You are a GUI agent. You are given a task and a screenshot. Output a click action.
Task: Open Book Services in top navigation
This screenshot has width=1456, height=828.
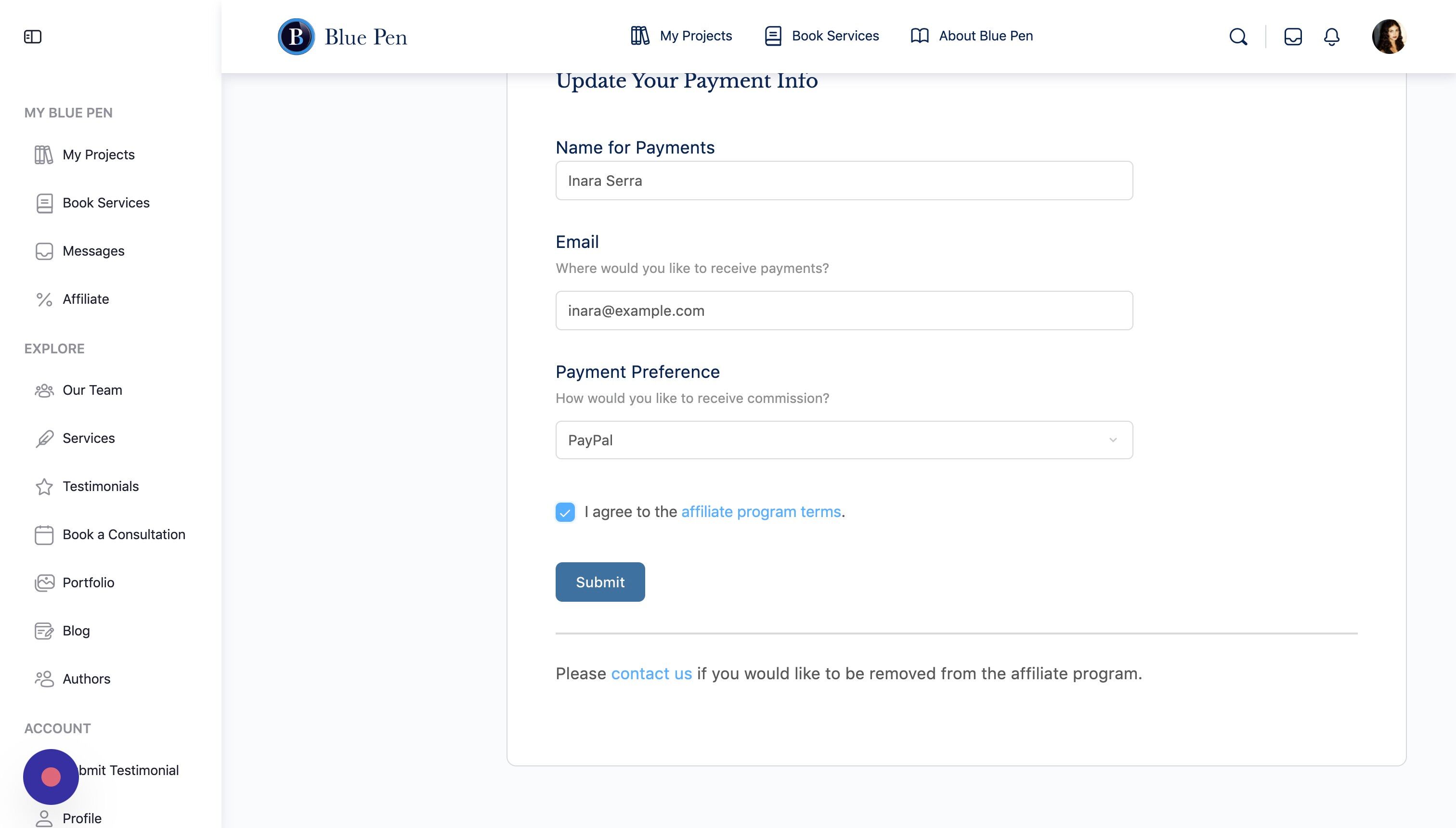coord(822,36)
